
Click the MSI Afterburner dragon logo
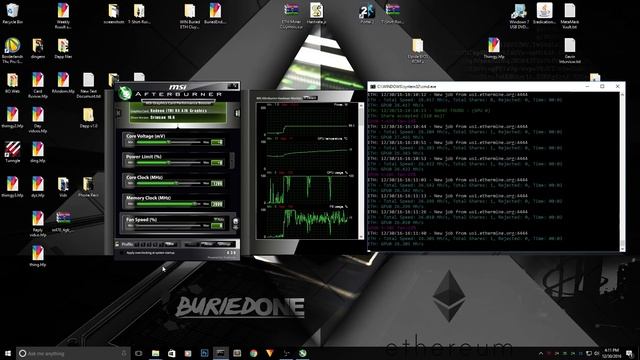pos(124,93)
